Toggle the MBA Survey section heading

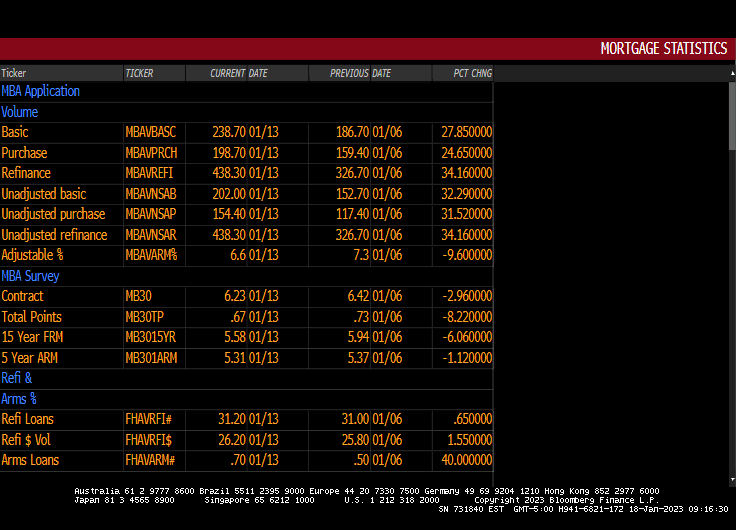pyautogui.click(x=30, y=276)
